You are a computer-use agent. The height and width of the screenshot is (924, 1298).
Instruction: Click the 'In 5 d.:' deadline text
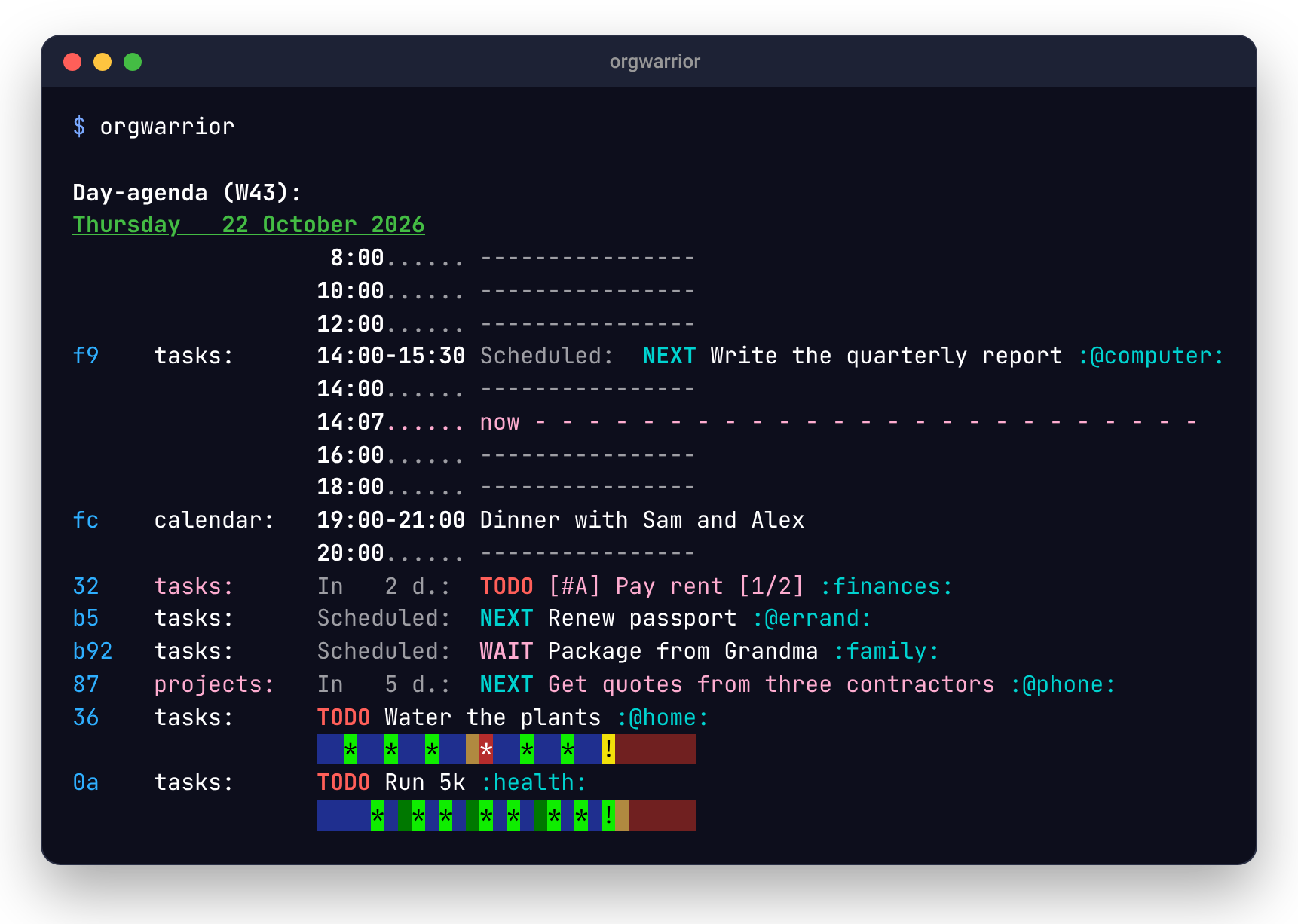384,684
